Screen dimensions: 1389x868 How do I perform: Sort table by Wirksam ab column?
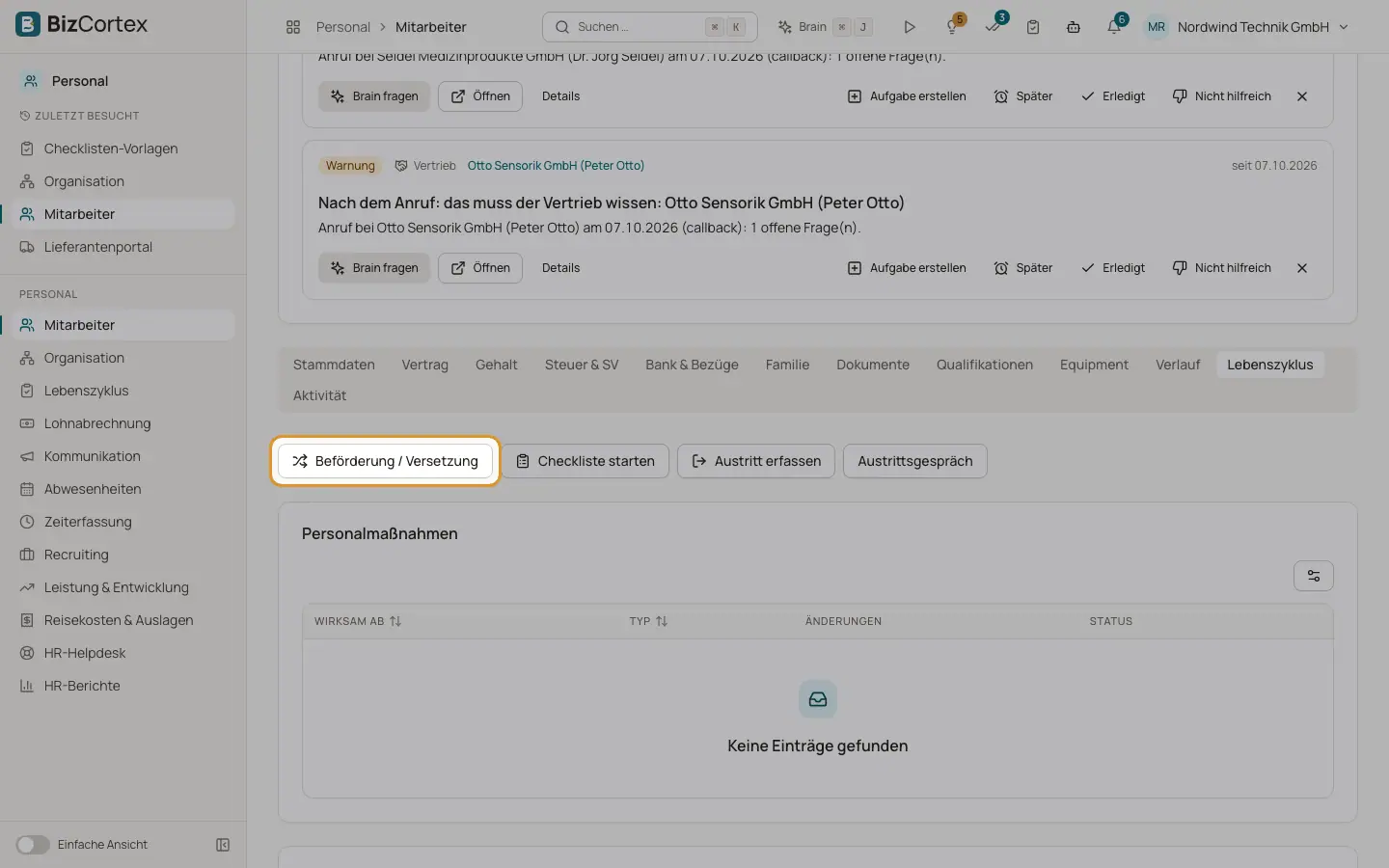[x=358, y=621]
